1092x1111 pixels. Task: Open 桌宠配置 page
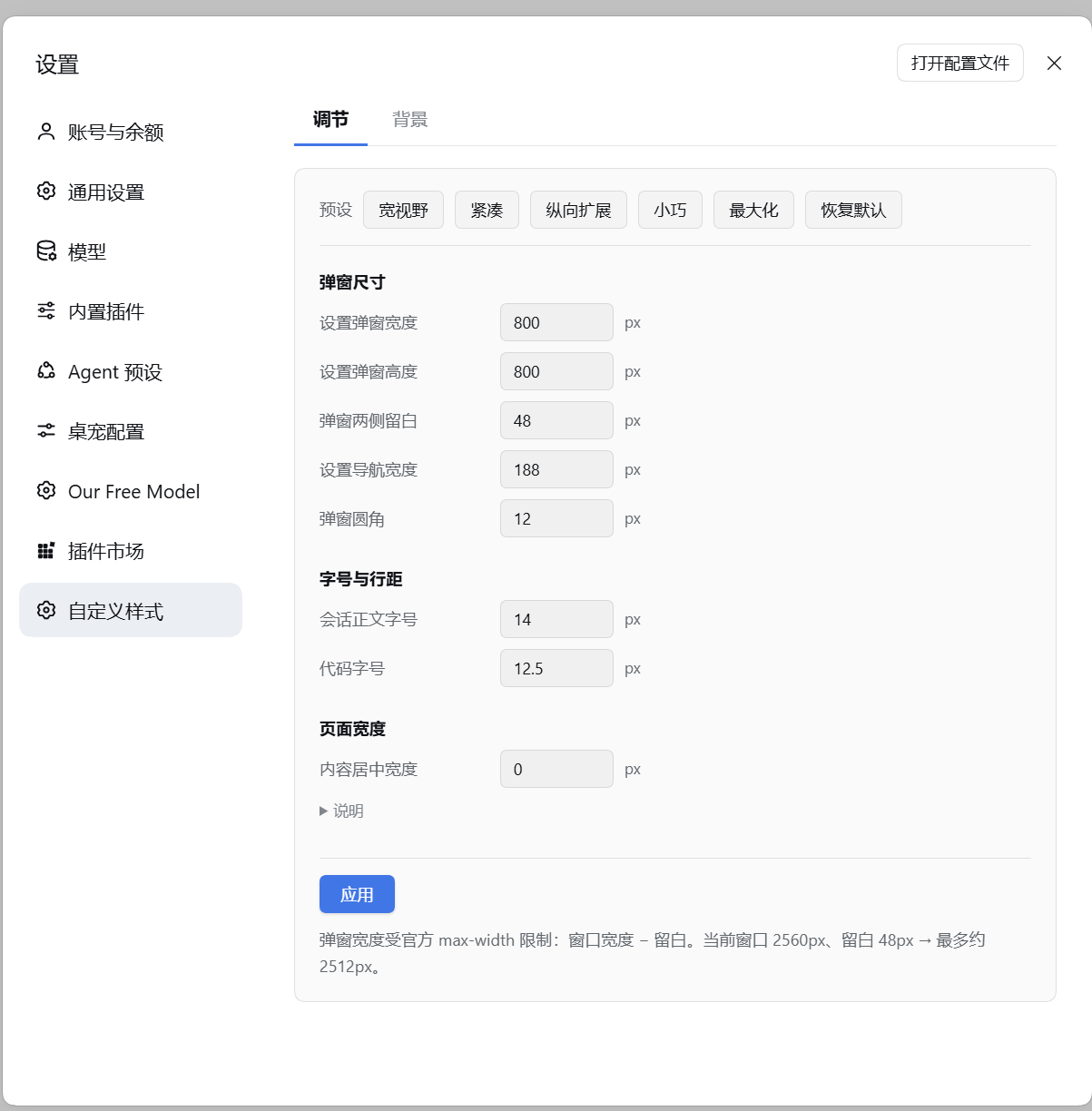[131, 431]
